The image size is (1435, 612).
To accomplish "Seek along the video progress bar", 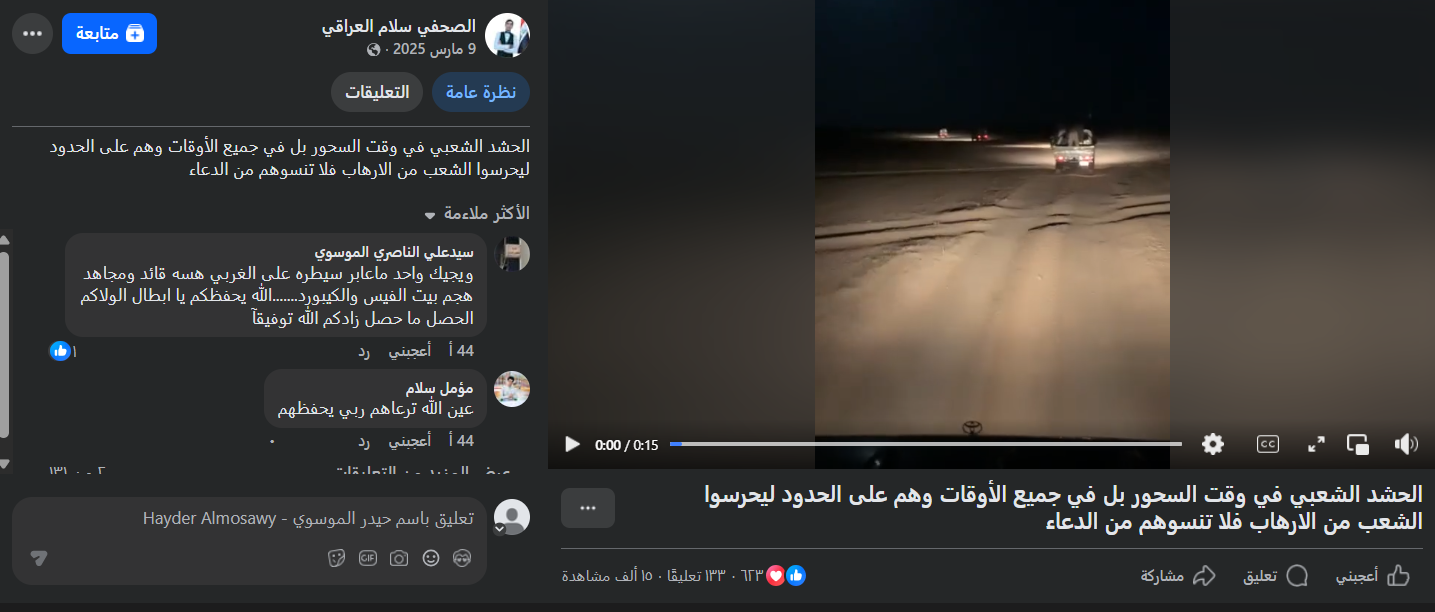I will click(x=926, y=444).
